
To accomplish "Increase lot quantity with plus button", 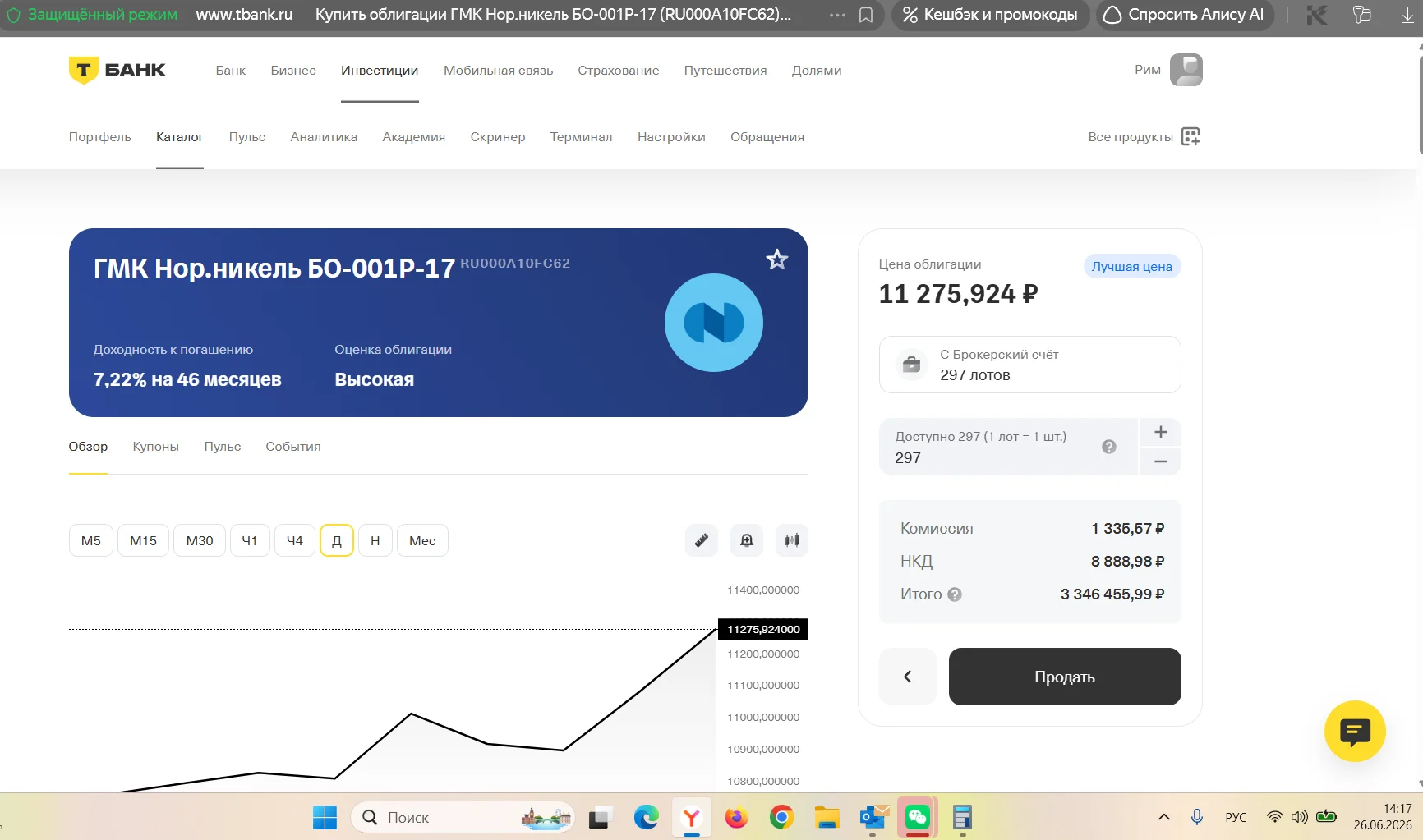I will pyautogui.click(x=1161, y=432).
